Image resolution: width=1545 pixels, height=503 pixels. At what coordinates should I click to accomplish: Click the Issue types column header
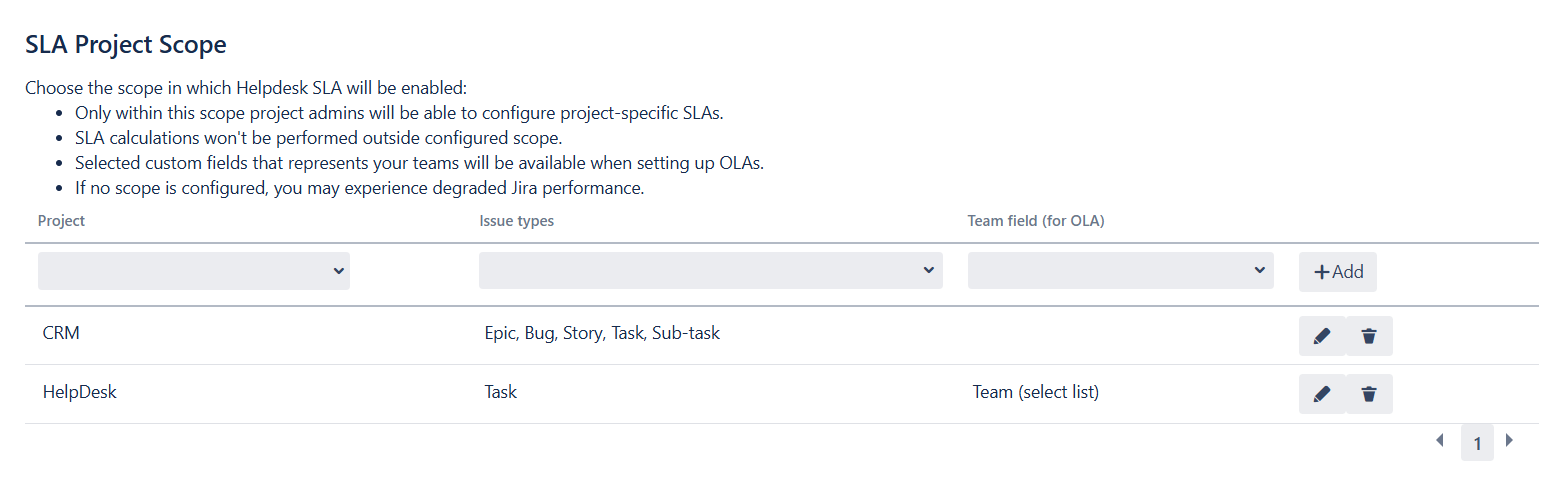click(516, 221)
